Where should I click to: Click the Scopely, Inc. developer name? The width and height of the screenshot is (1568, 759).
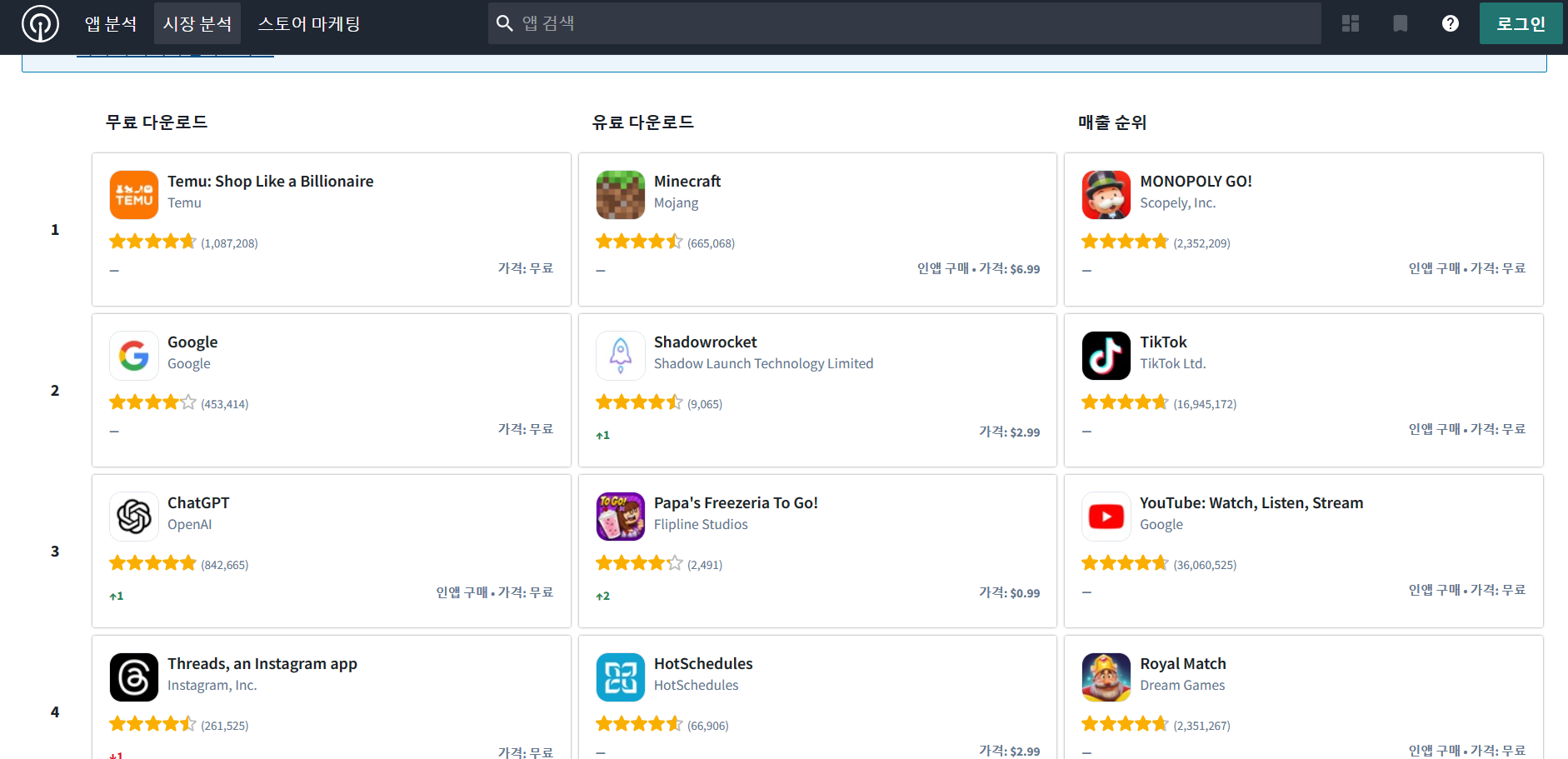pos(1178,203)
